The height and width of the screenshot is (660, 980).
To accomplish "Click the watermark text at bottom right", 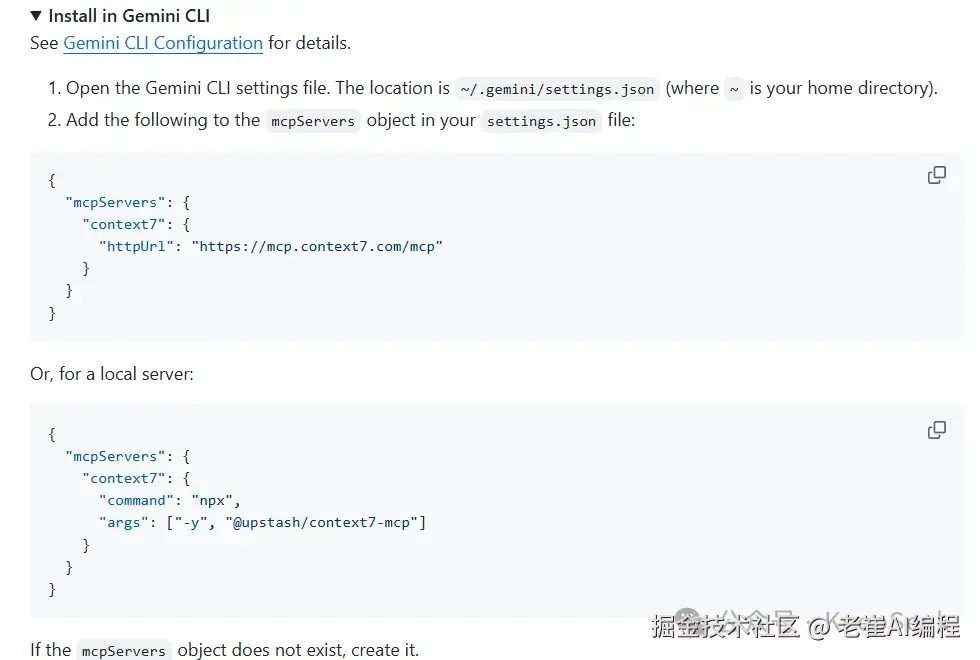I will [x=805, y=626].
